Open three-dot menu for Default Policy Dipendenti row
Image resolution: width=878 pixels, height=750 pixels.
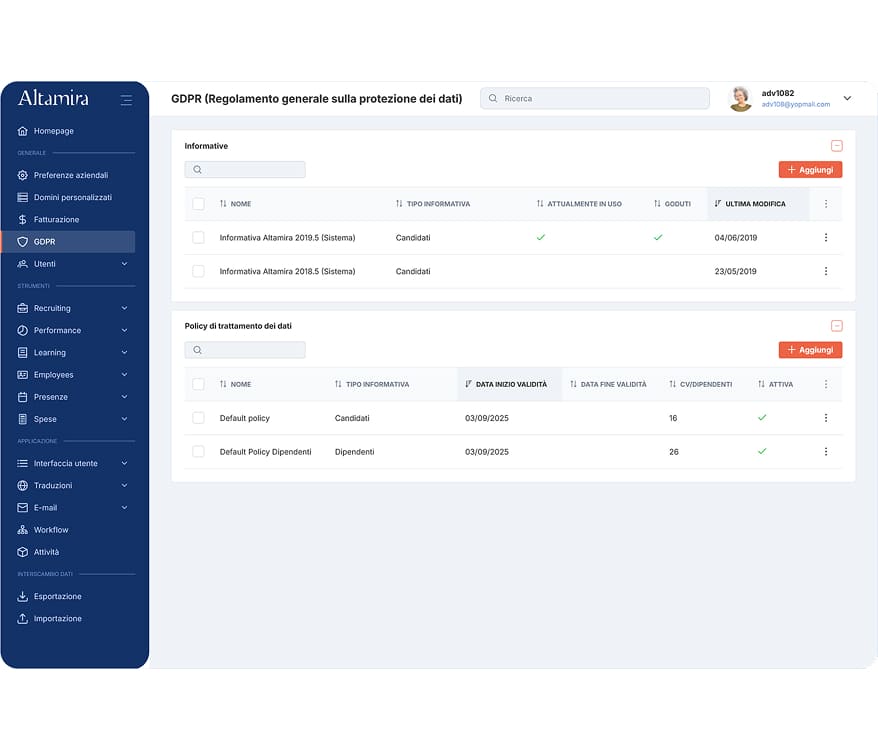(x=825, y=452)
